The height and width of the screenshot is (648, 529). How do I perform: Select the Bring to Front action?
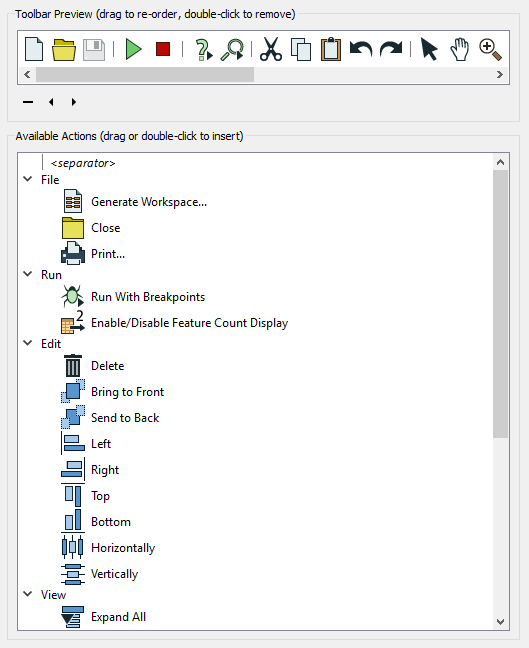127,391
